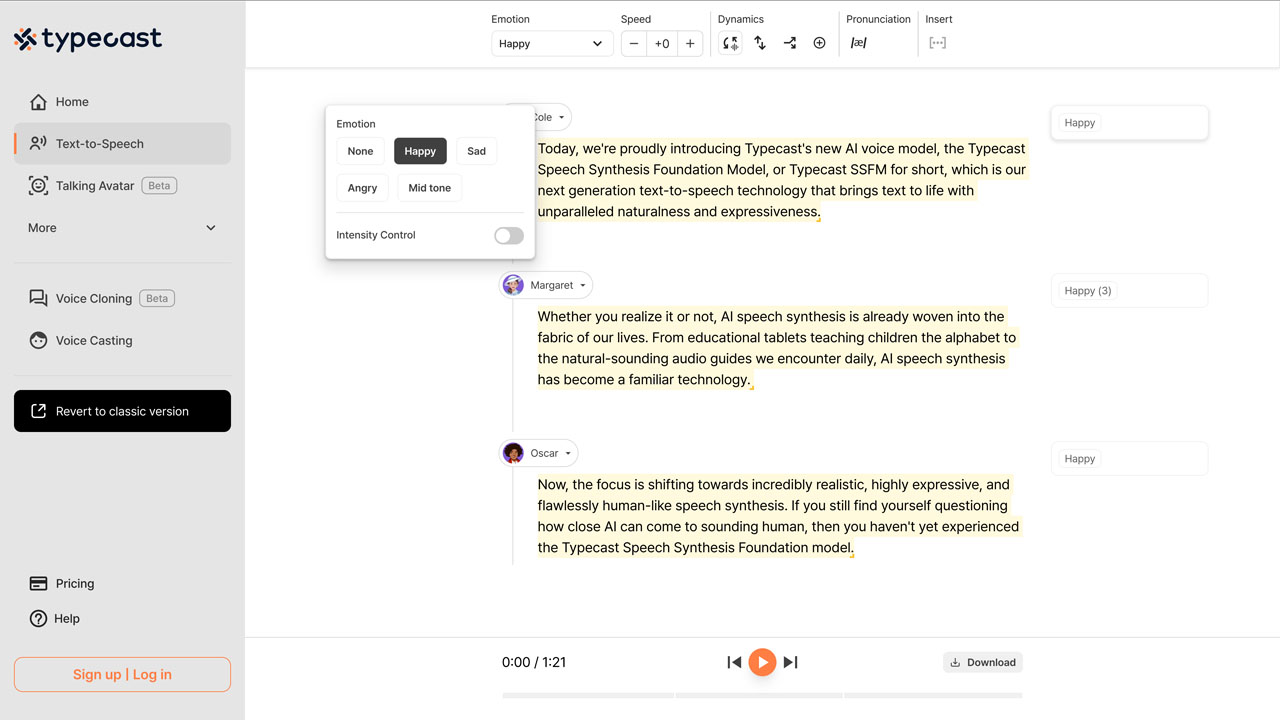
Task: Open Talking Avatar Beta page
Action: (96, 185)
